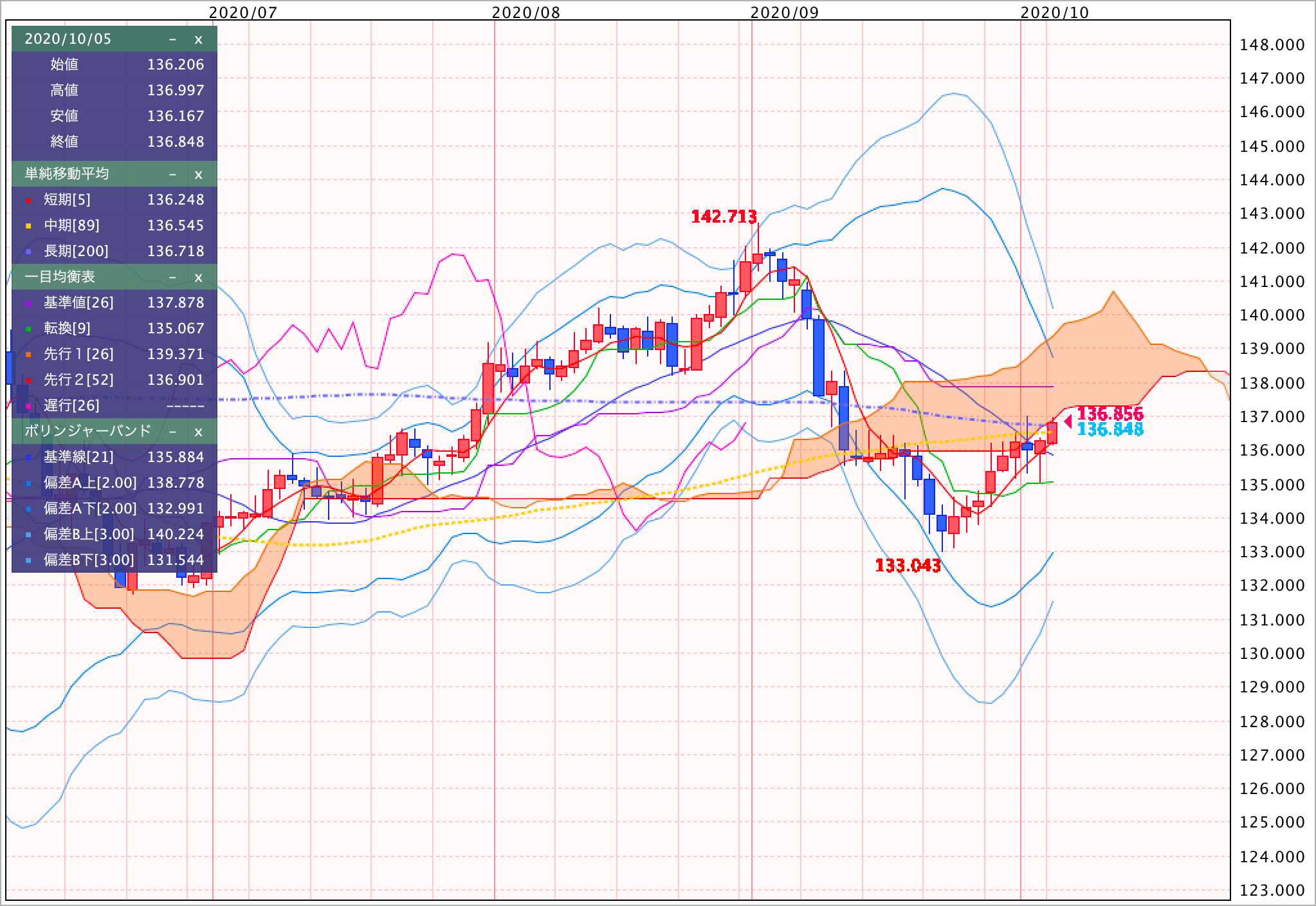Image resolution: width=1316 pixels, height=906 pixels.
Task: Collapse the 一目均衡表 panel
Action: (x=172, y=277)
